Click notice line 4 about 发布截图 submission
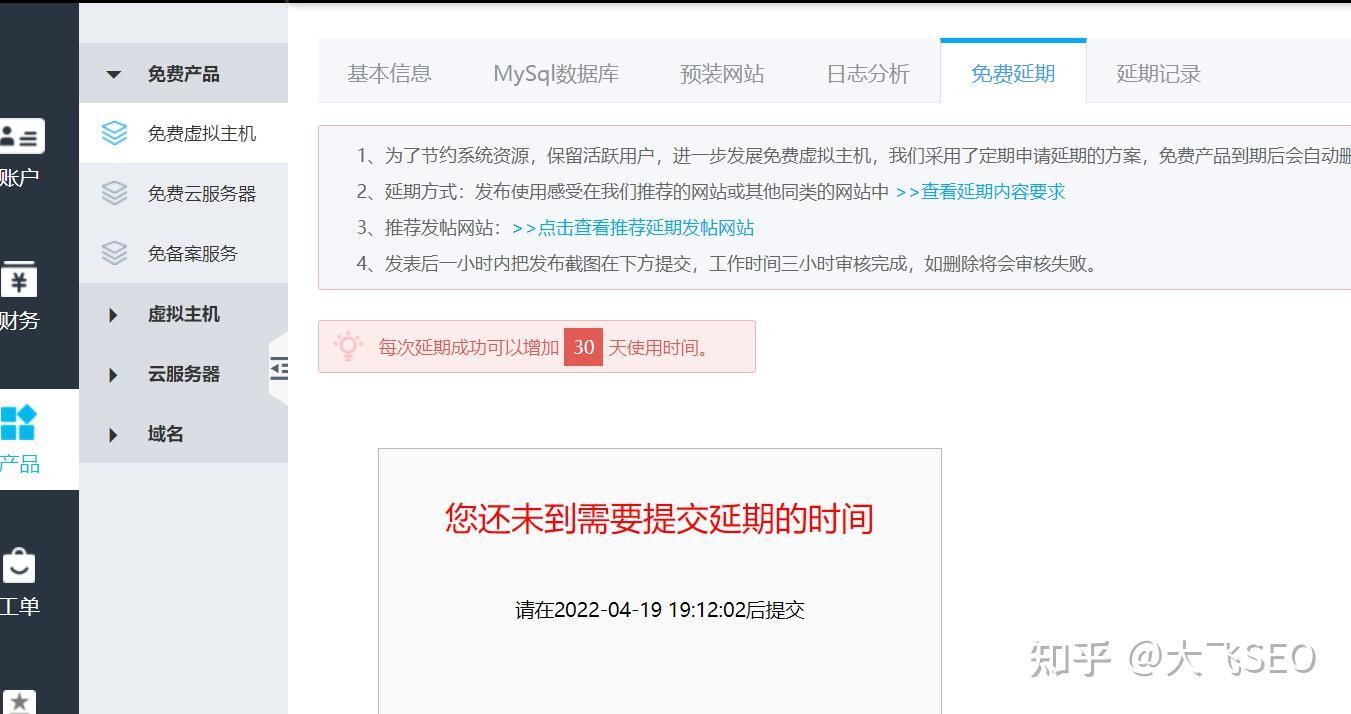Viewport: 1351px width, 714px height. tap(729, 264)
